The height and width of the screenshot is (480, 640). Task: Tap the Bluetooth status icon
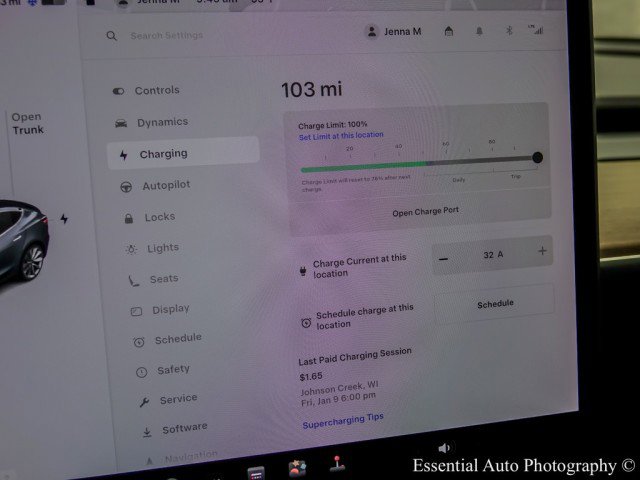click(x=508, y=31)
